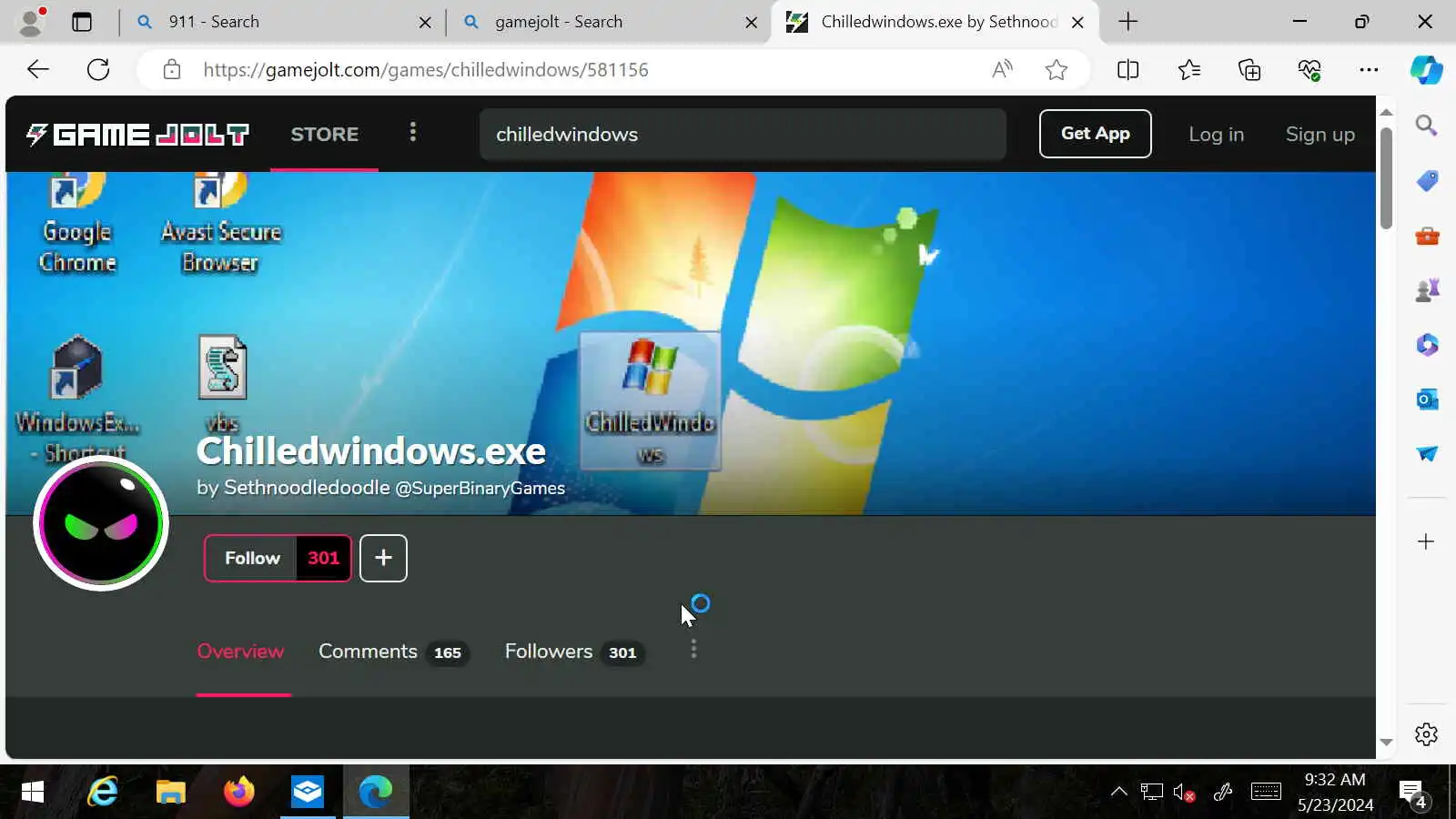
Task: Open the Sign up page
Action: click(1320, 134)
